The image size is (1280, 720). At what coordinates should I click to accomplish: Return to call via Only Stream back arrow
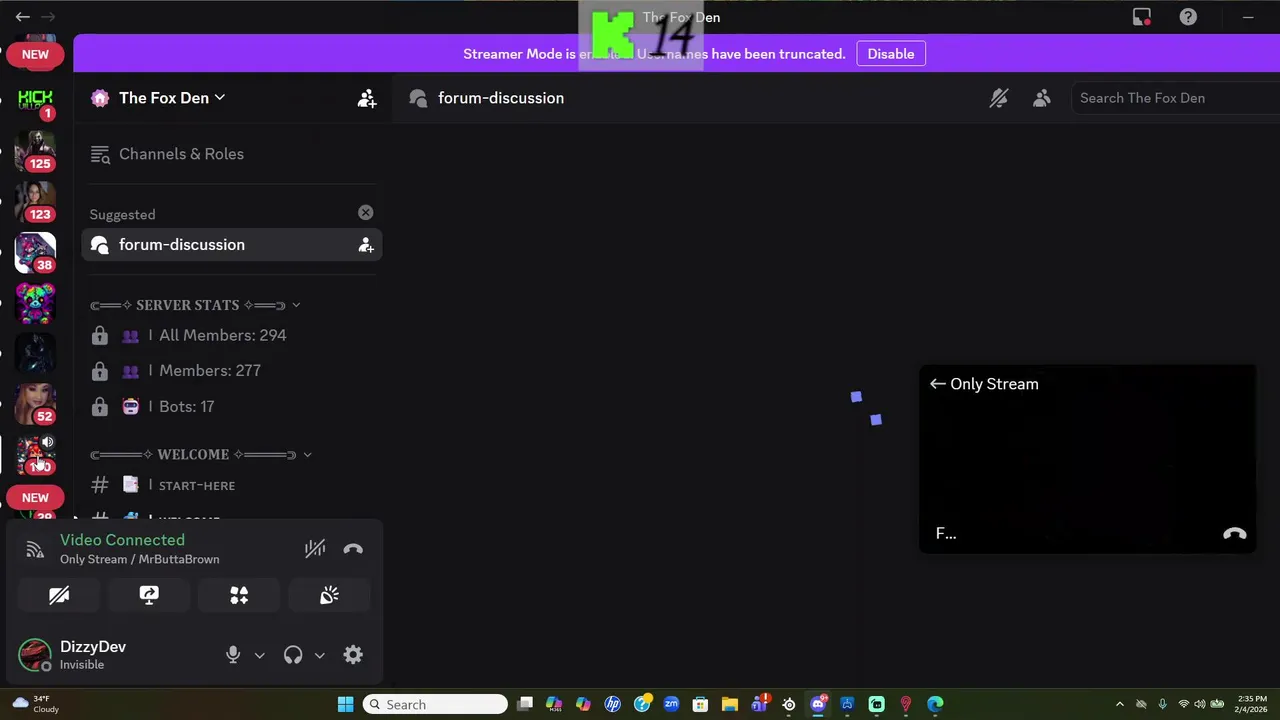pyautogui.click(x=937, y=384)
